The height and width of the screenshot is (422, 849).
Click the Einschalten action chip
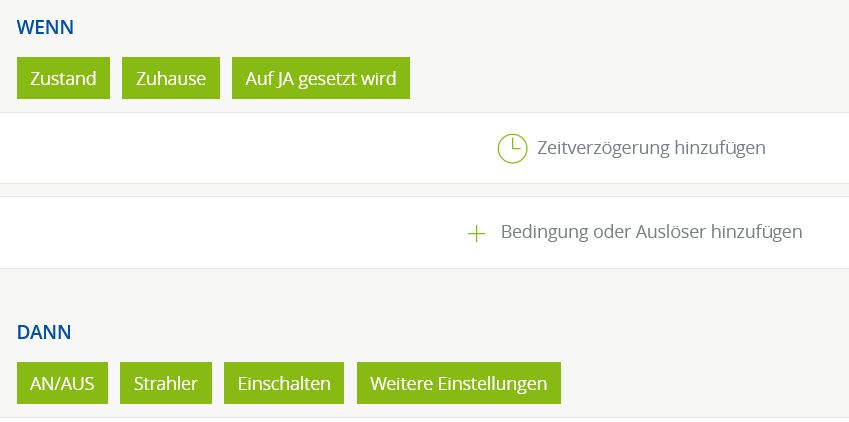(x=284, y=383)
